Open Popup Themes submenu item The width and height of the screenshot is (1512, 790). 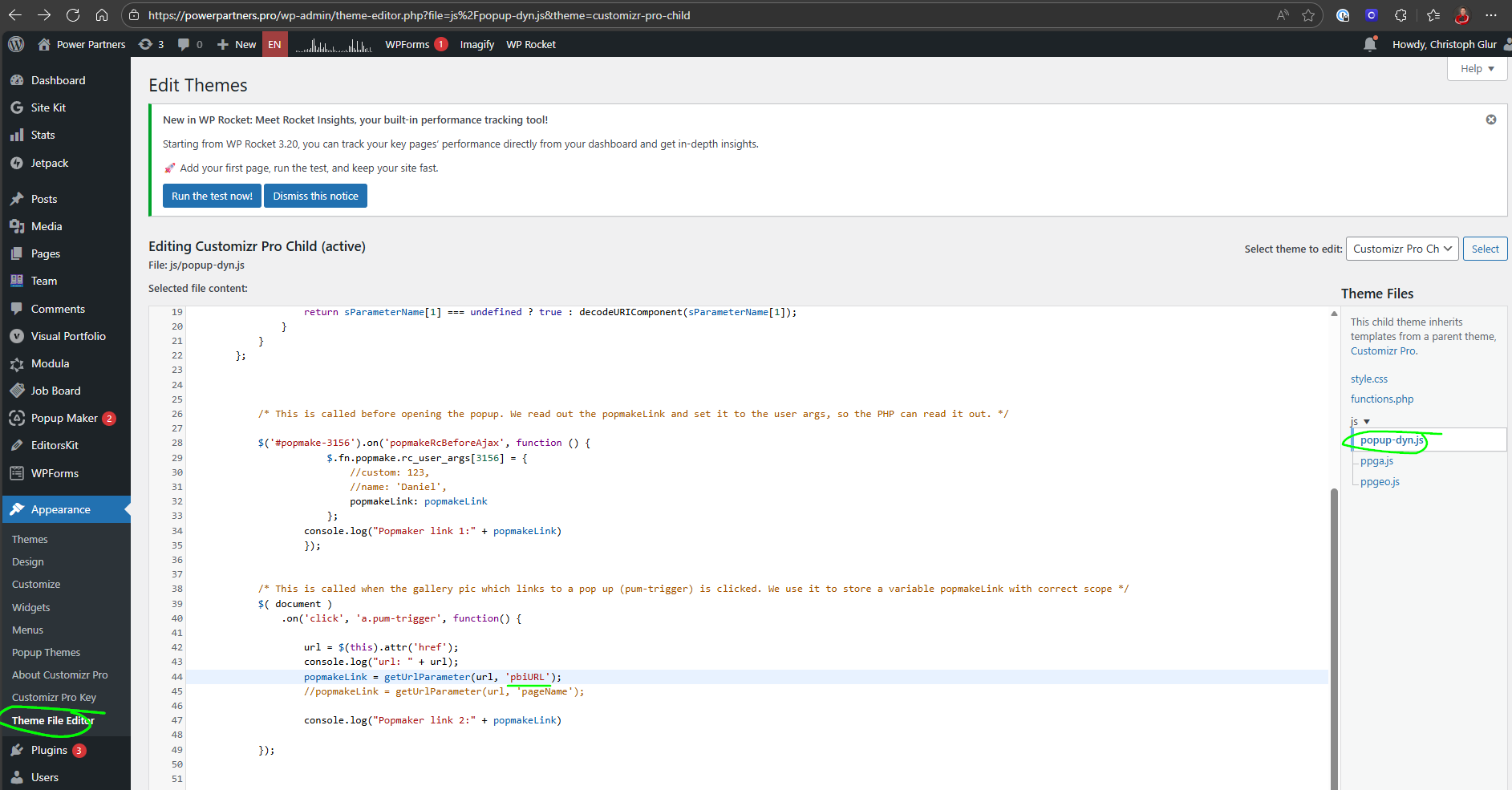(x=46, y=652)
